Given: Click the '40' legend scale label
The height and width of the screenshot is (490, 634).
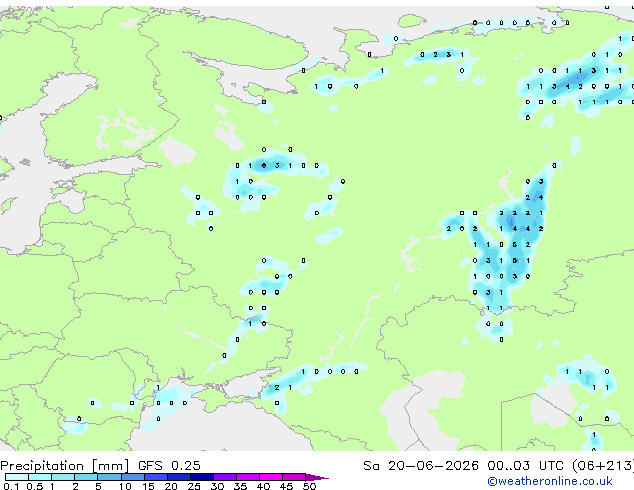Looking at the screenshot, I should 263,486.
